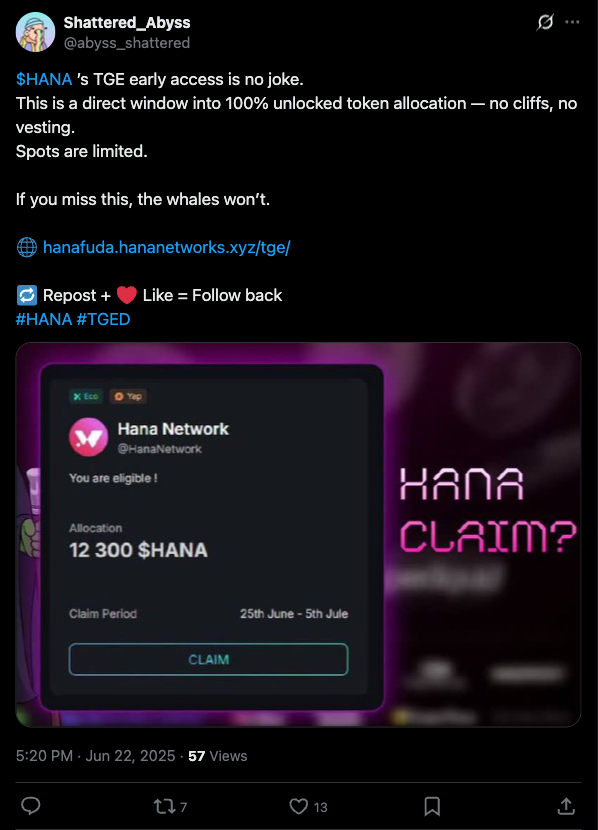598x830 pixels.
Task: Click the Grok slash-circle icon
Action: [545, 22]
